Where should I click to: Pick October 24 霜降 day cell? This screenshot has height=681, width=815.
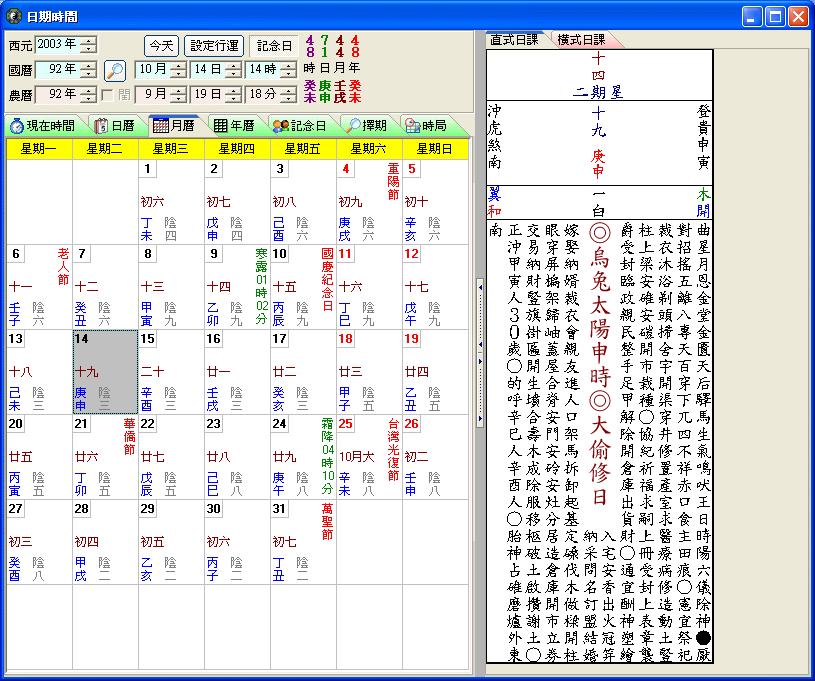point(303,457)
